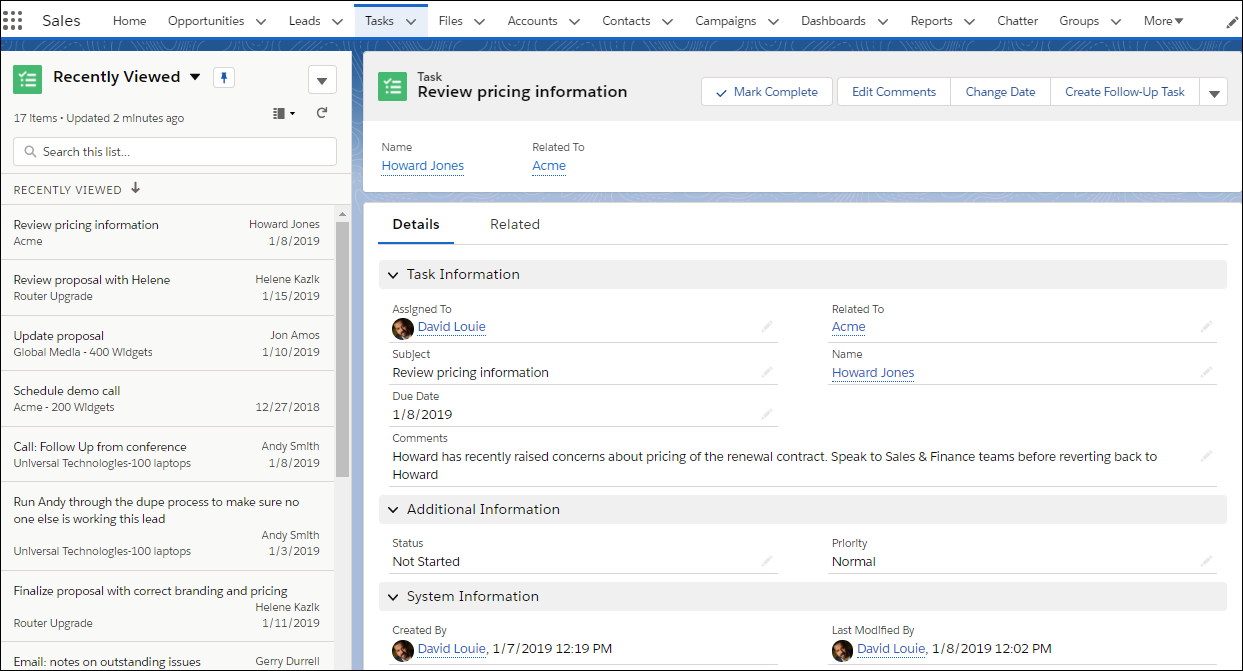The image size is (1243, 671).
Task: Open the Reports tab
Action: tap(931, 21)
